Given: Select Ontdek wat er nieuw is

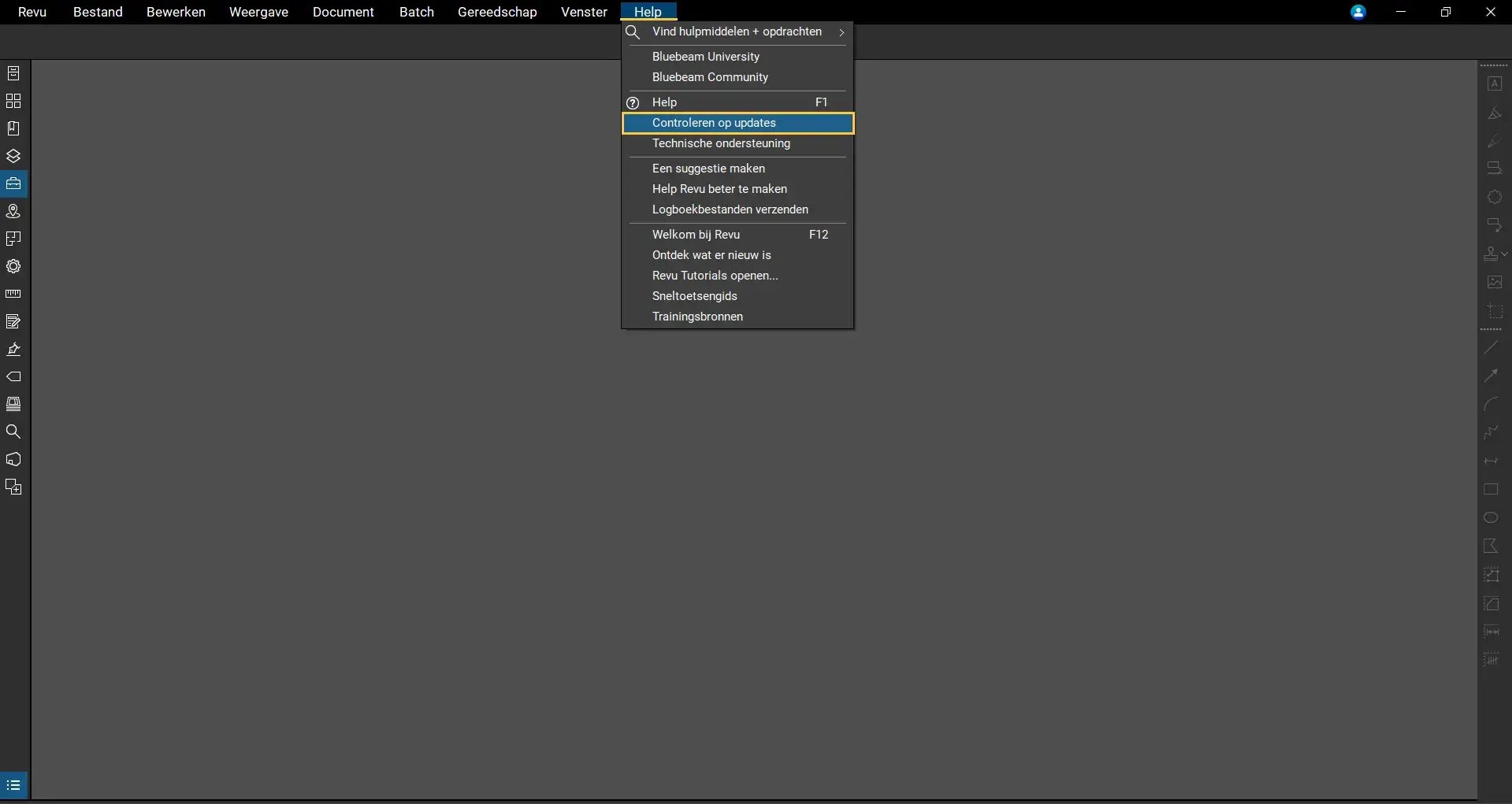Looking at the screenshot, I should click(737, 255).
